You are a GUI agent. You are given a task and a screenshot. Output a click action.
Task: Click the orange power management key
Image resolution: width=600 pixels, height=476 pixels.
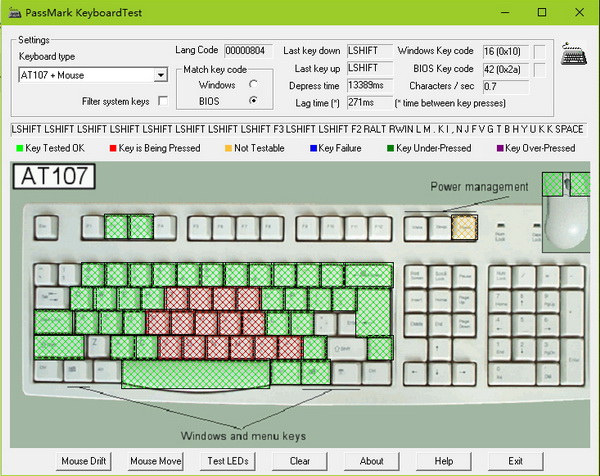[x=465, y=227]
